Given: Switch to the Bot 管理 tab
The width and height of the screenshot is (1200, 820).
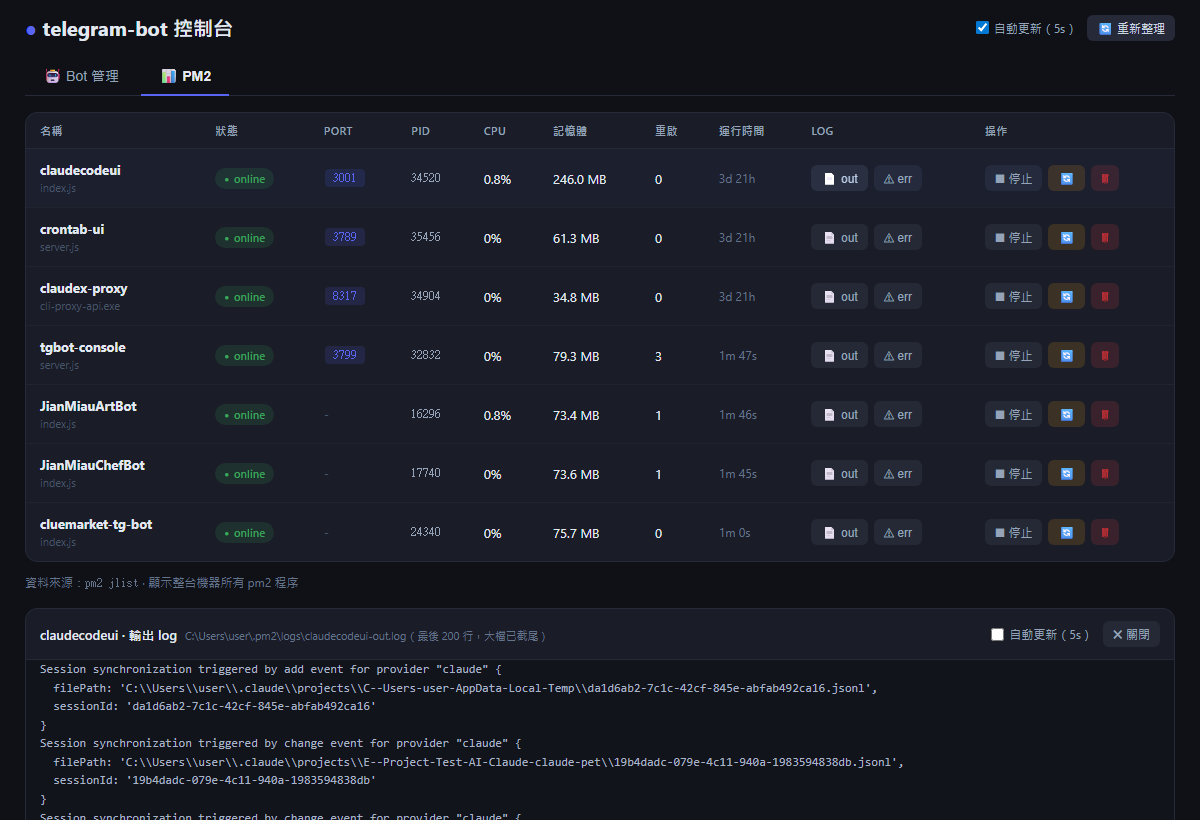Looking at the screenshot, I should click(82, 76).
